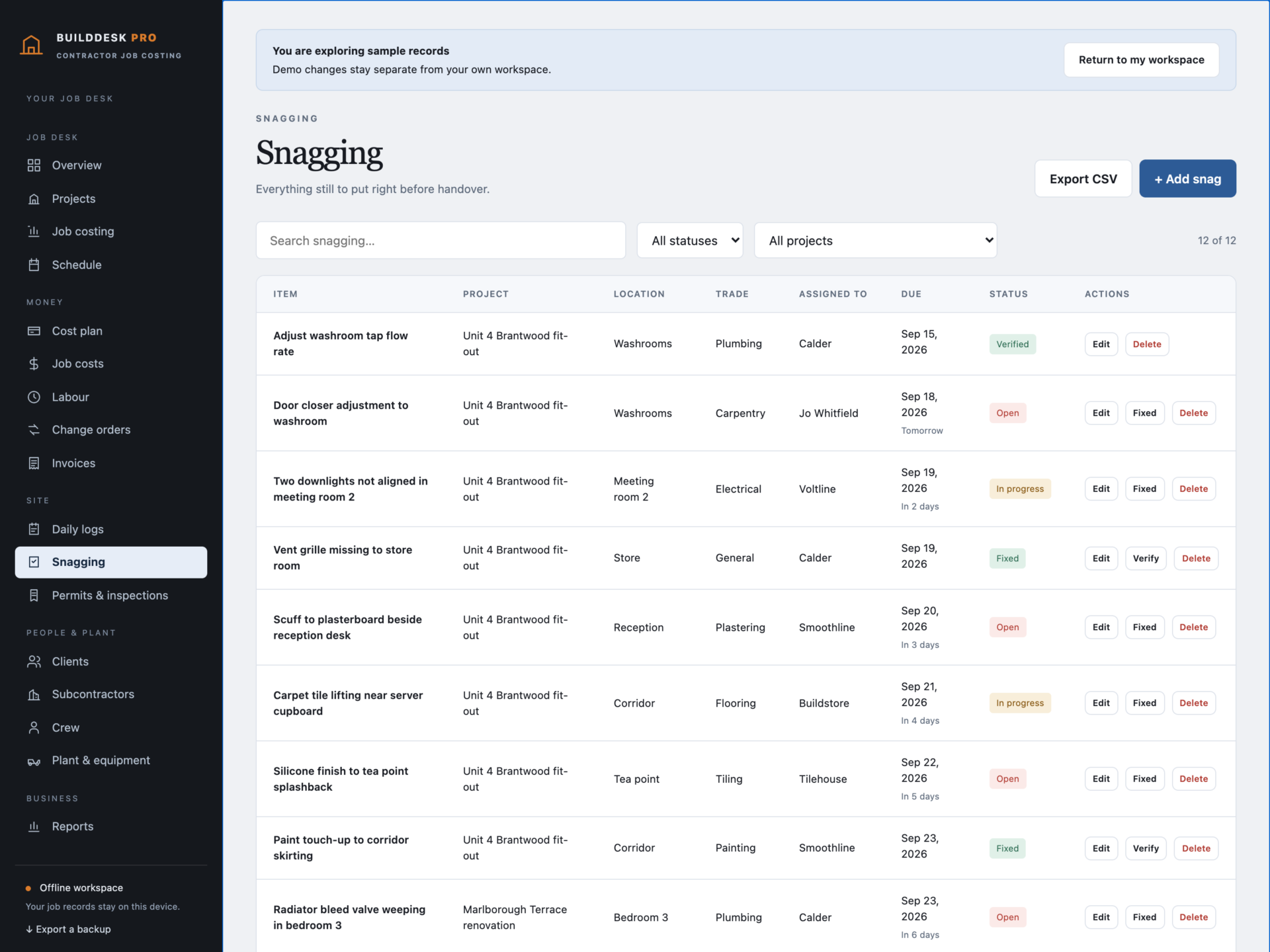Viewport: 1270px width, 952px height.
Task: Click the Subcontractors building icon
Action: [34, 694]
